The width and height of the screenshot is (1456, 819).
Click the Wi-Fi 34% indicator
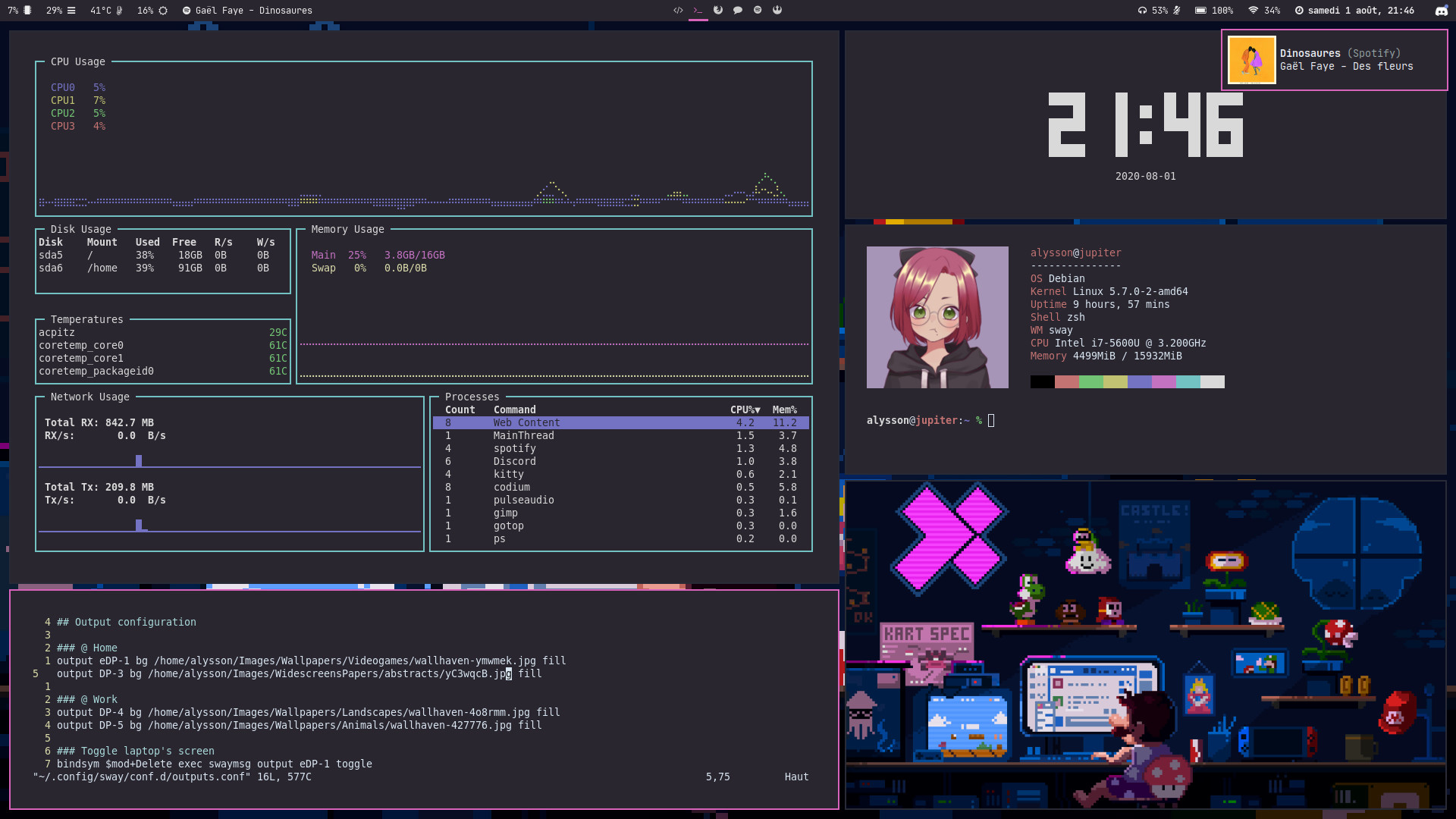tap(1264, 11)
